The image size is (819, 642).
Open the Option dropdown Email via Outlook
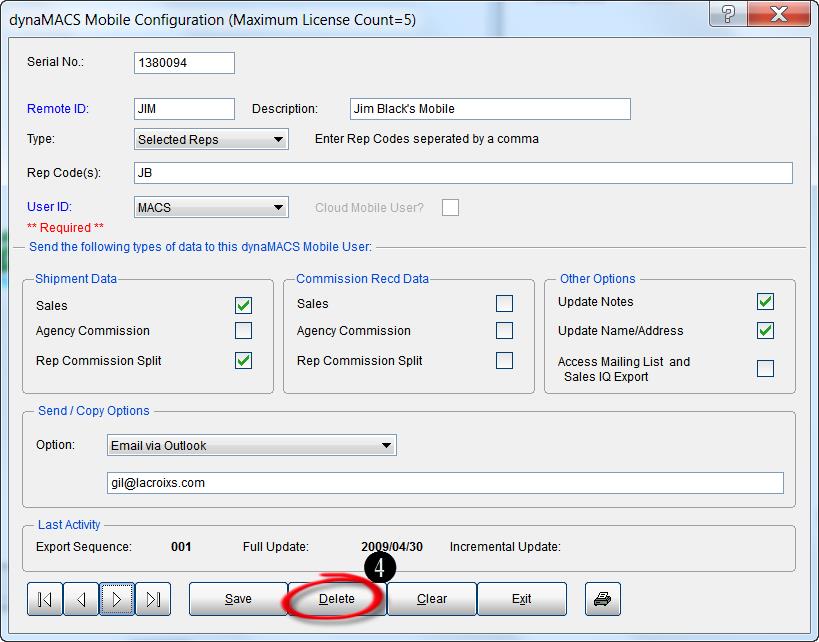pos(252,446)
